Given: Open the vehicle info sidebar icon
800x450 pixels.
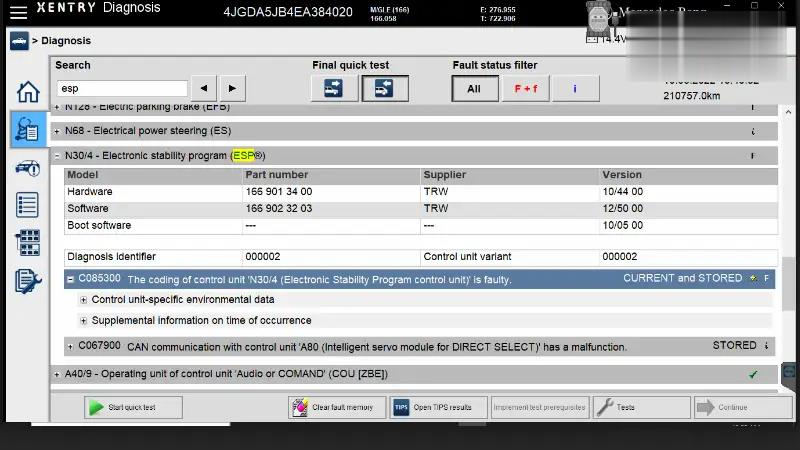Looking at the screenshot, I should point(28,168).
